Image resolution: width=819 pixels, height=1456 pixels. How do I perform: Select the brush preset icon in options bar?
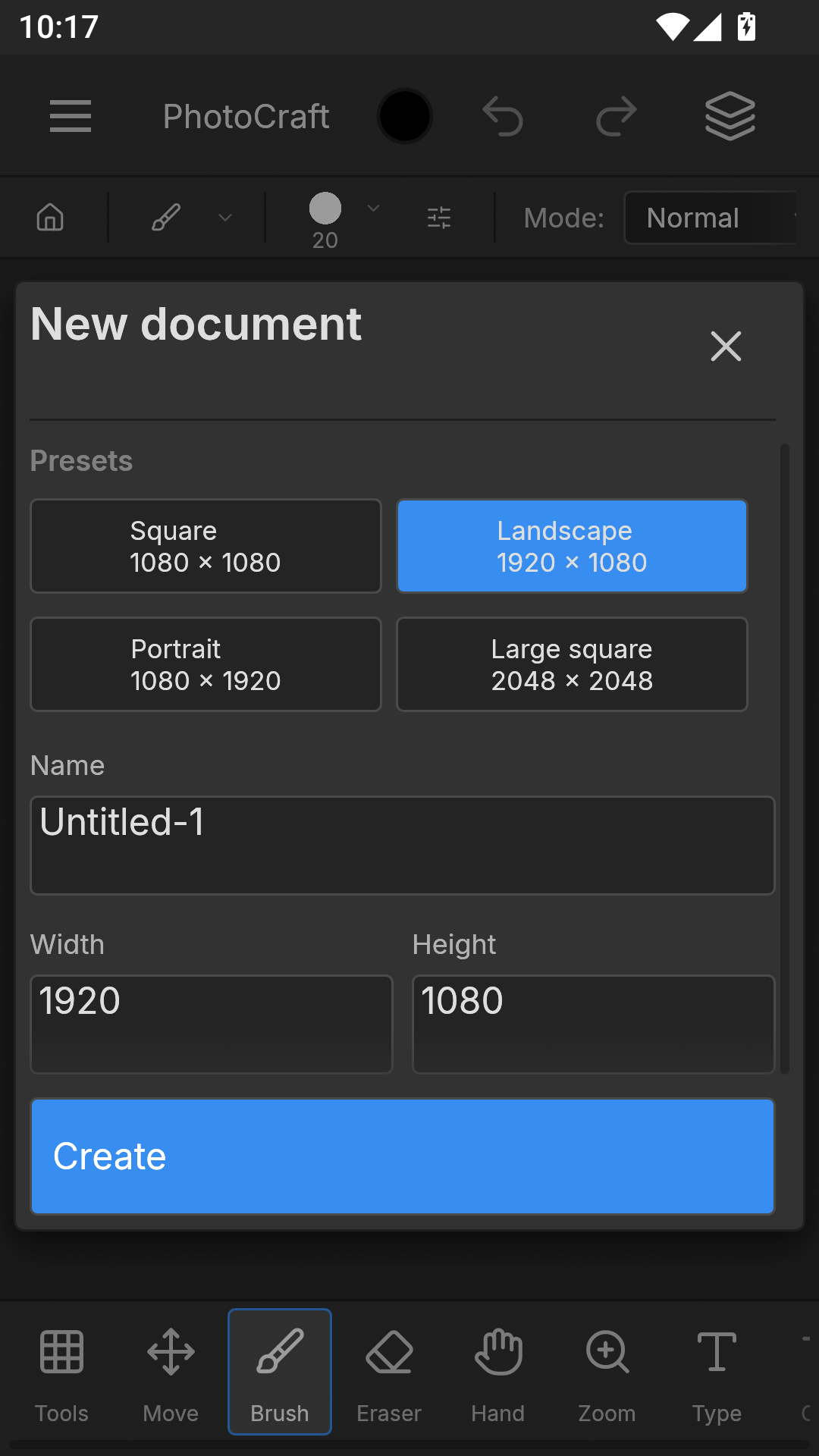(x=166, y=218)
